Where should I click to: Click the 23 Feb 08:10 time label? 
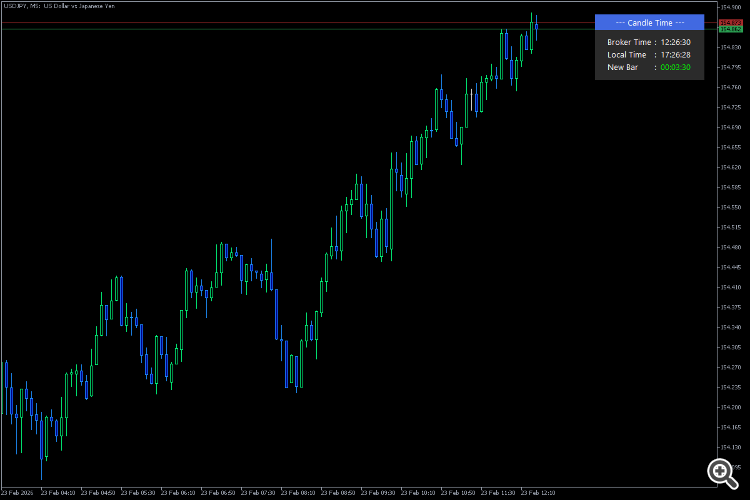(x=298, y=492)
